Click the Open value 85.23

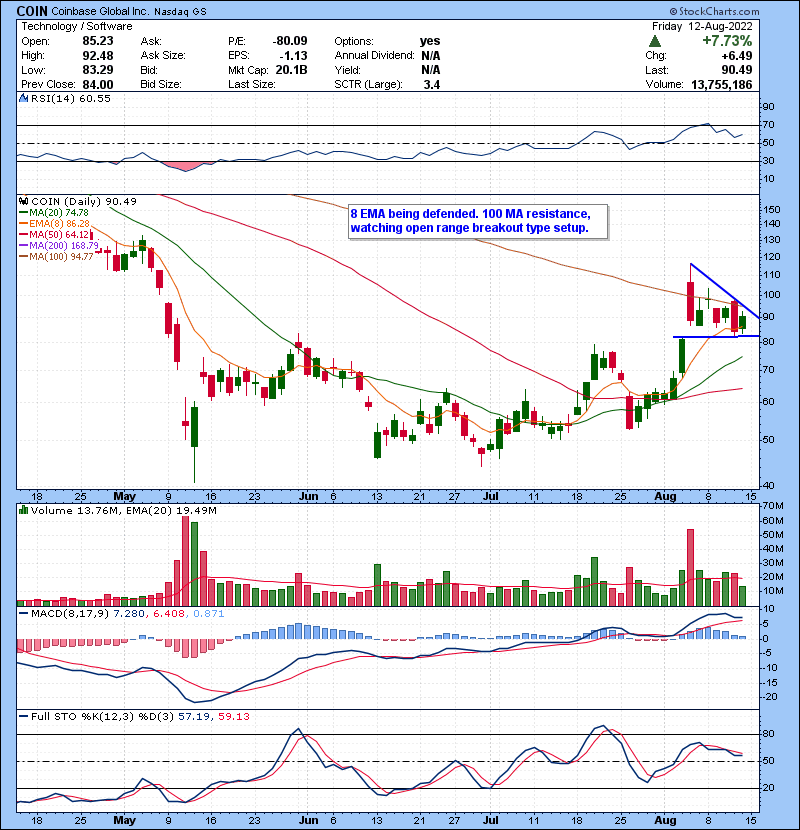click(x=97, y=41)
